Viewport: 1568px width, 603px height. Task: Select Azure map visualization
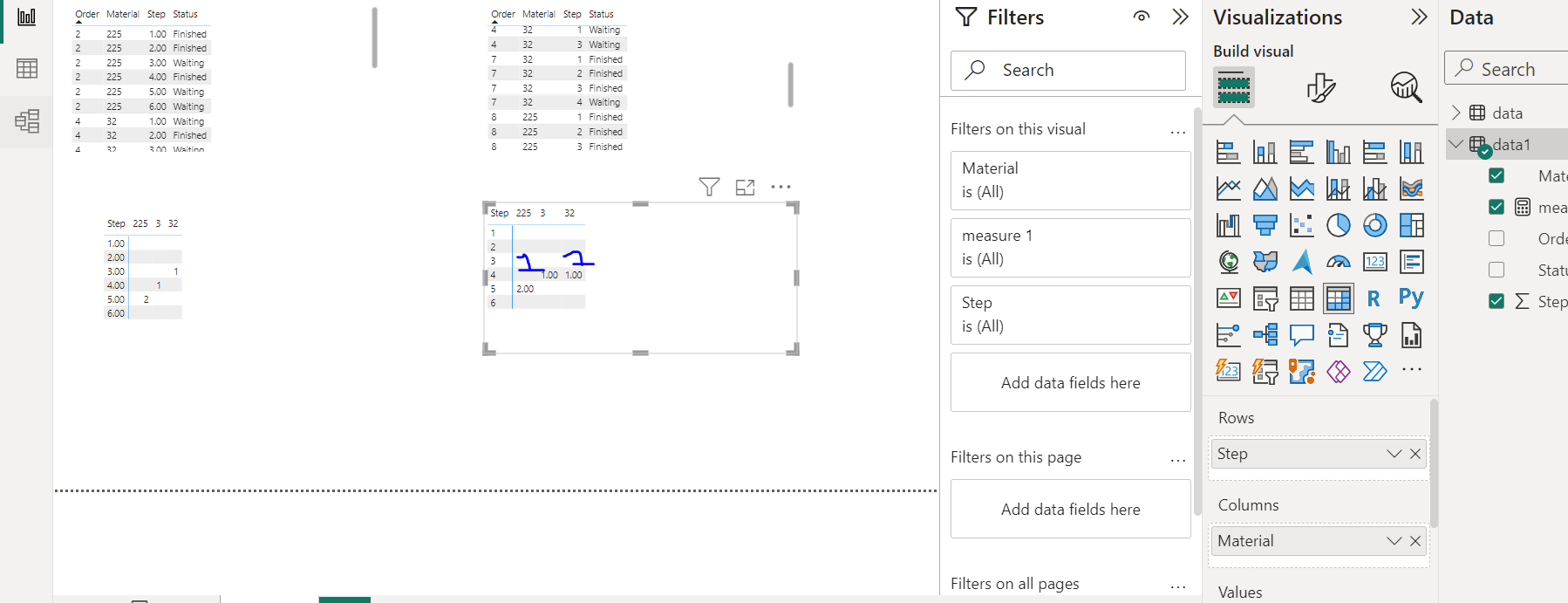tap(1301, 262)
